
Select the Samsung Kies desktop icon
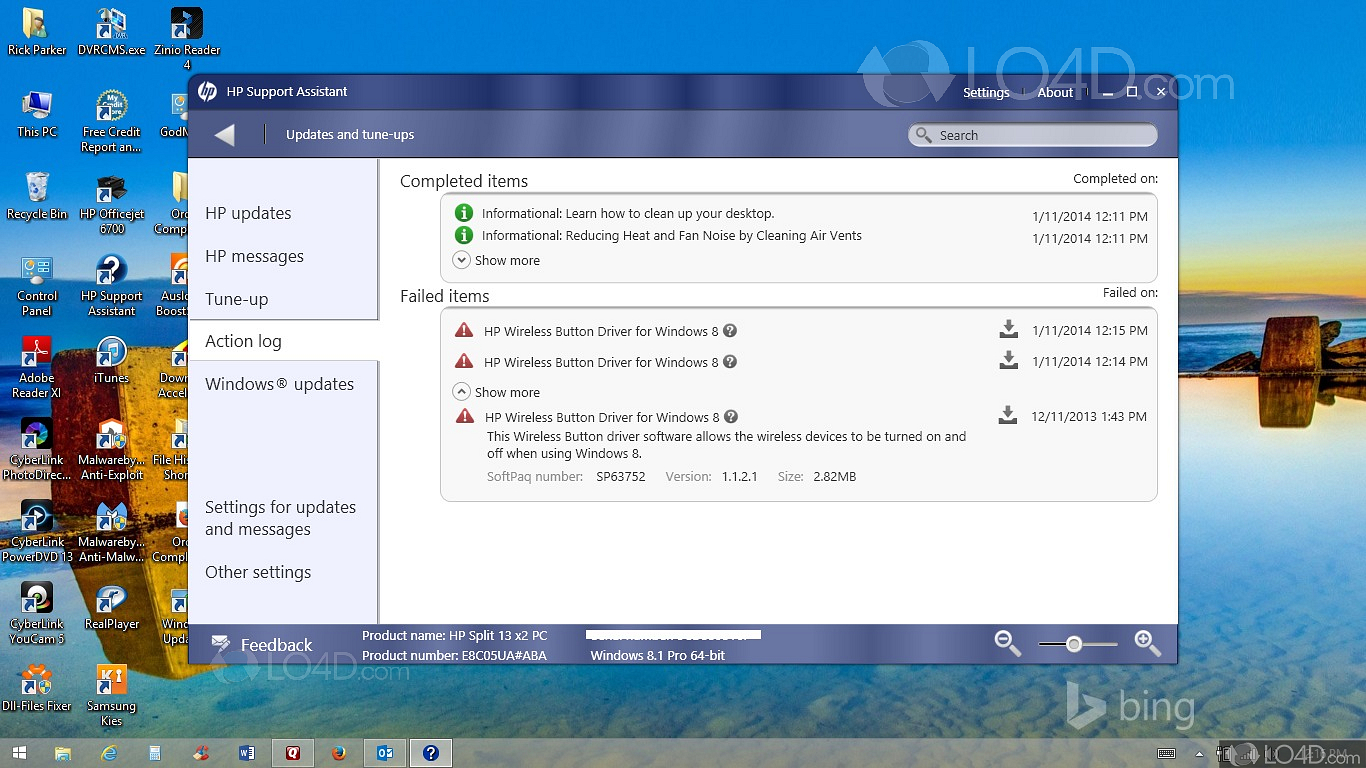111,695
